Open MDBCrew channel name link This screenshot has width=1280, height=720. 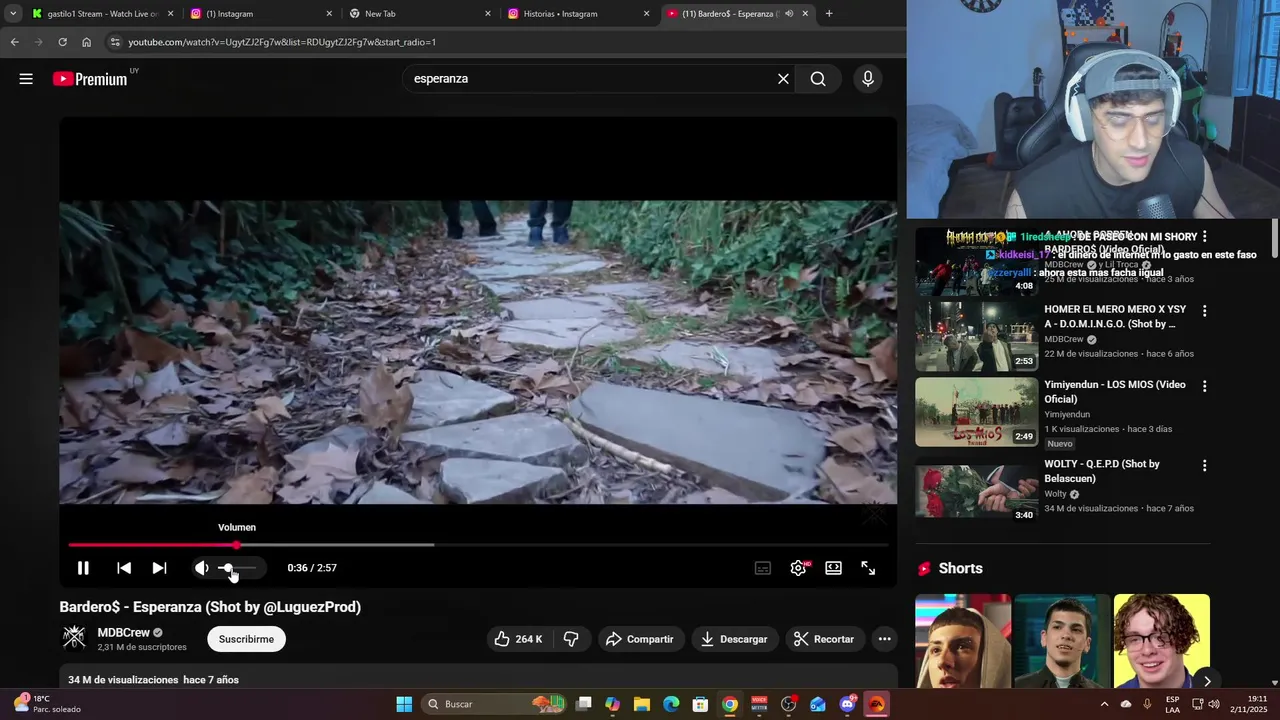(x=123, y=633)
